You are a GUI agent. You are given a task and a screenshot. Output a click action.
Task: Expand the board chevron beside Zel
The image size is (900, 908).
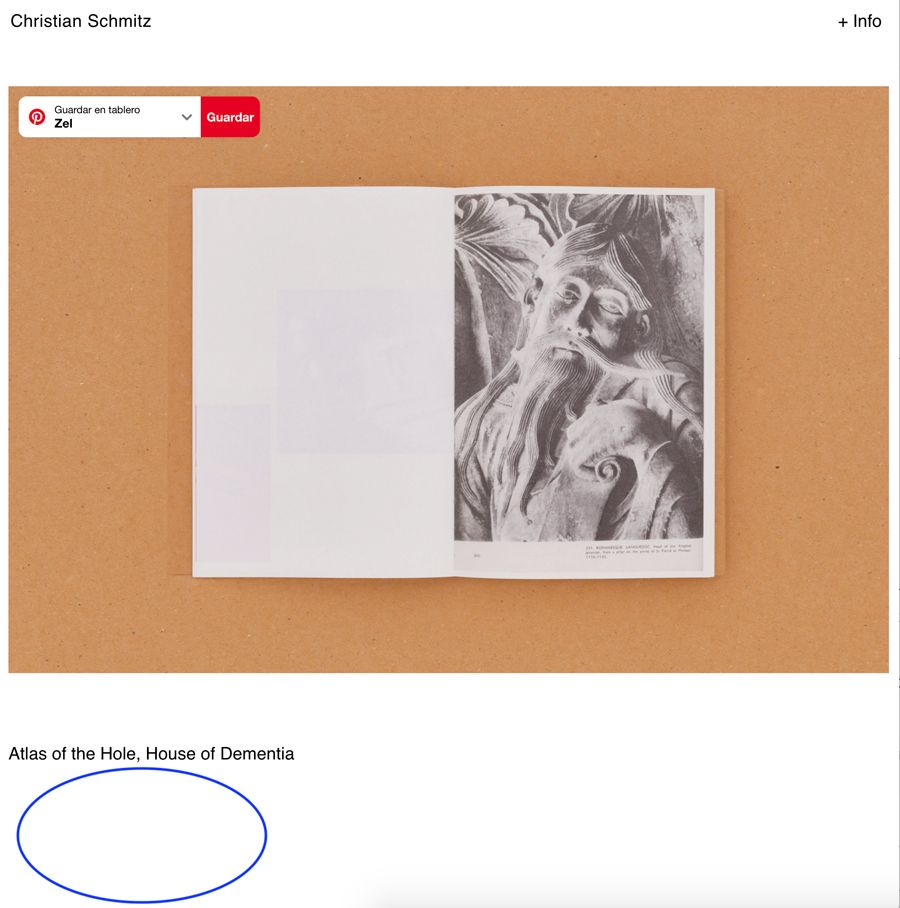point(186,117)
